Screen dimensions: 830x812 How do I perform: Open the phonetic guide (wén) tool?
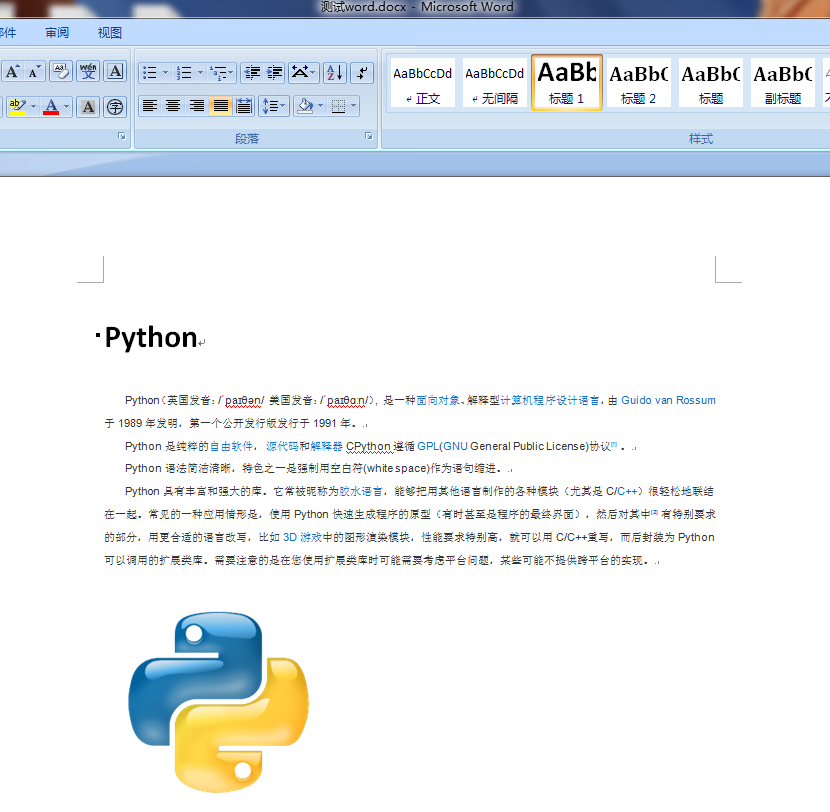pos(88,72)
